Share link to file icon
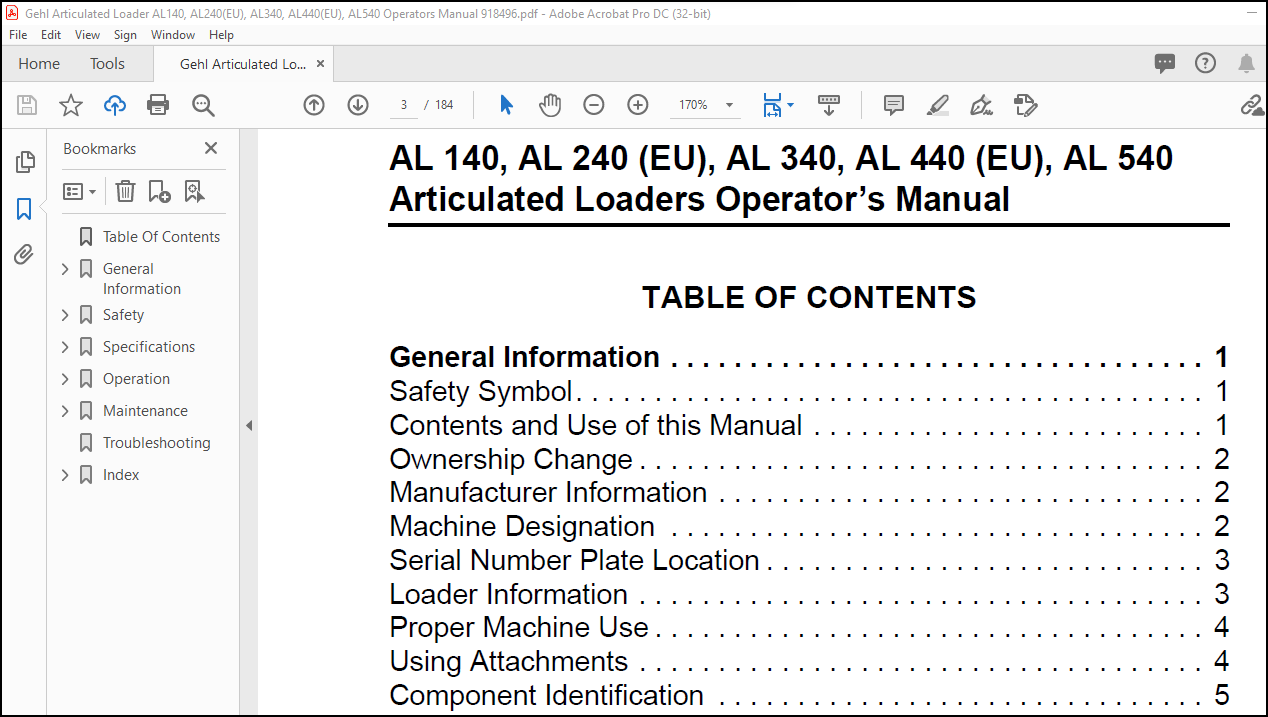Screen dimensions: 1268x717 pos(1252,105)
